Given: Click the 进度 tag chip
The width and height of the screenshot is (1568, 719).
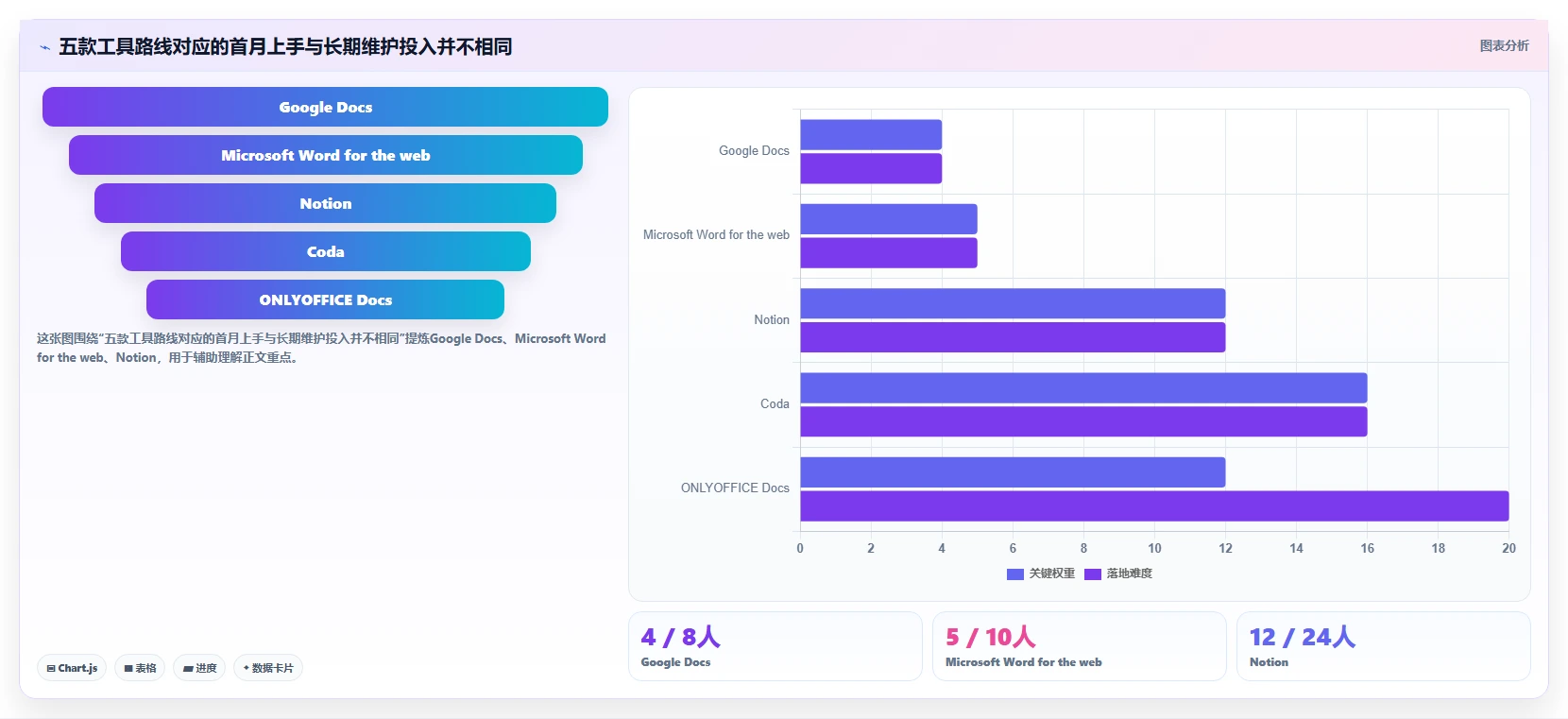Looking at the screenshot, I should tap(199, 668).
